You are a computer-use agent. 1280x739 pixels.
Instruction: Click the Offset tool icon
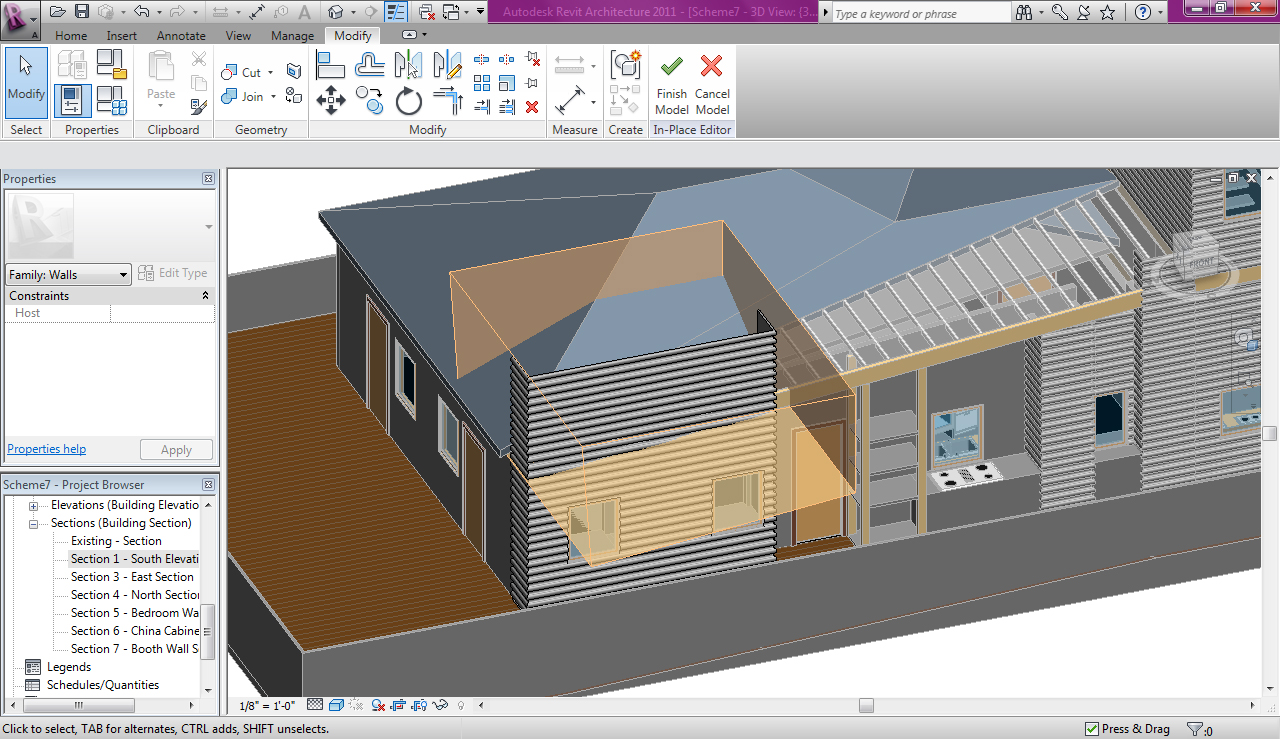pos(370,66)
